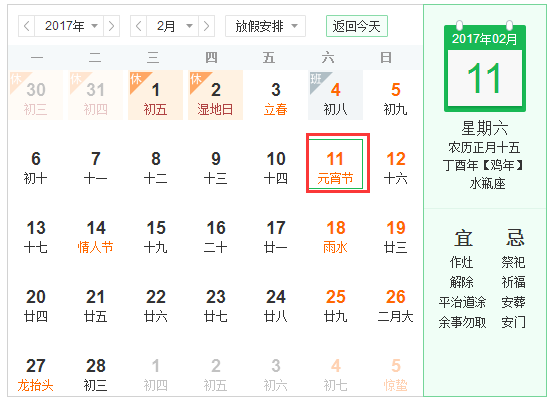Click the 水瓶座 zodiac text
Image resolution: width=559 pixels, height=402 pixels.
[x=487, y=184]
